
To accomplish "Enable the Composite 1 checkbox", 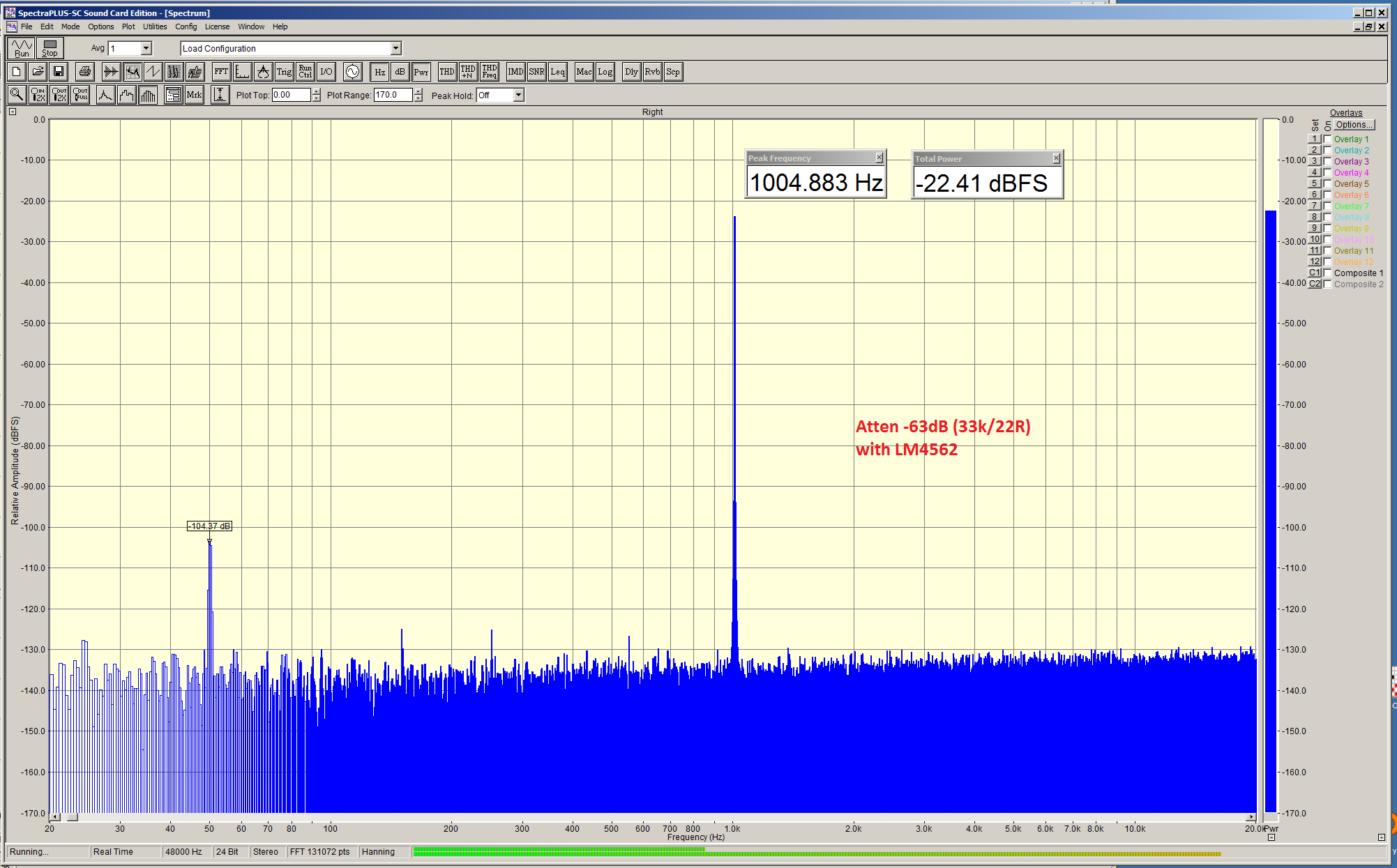I will [x=1327, y=273].
